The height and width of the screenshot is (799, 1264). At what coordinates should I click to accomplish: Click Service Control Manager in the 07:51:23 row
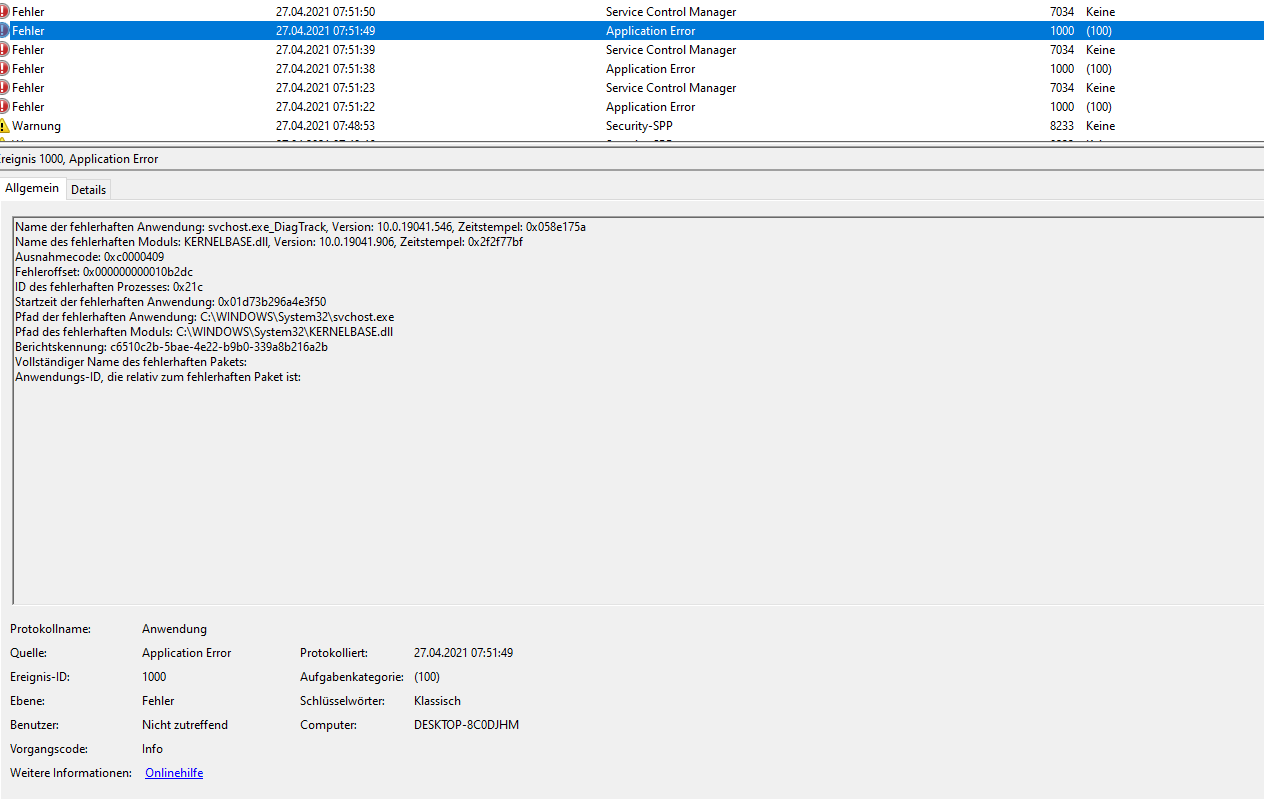671,88
